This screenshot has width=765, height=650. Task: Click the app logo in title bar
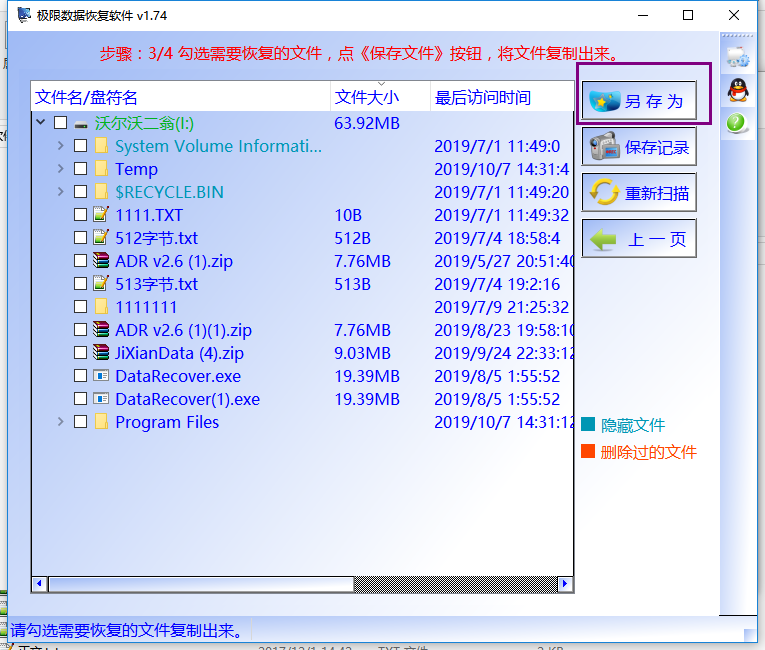[23, 15]
